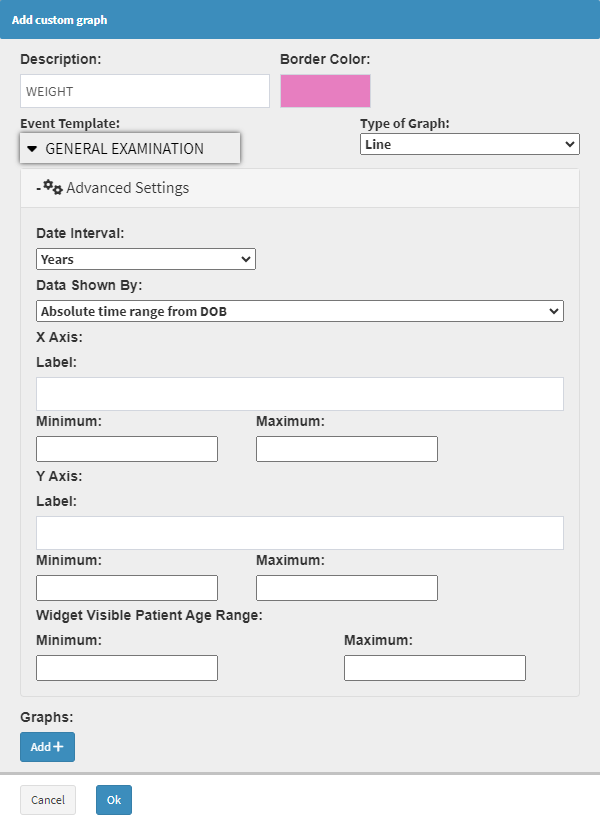This screenshot has width=600, height=825.
Task: Click the Description field containing WEIGHT
Action: point(145,91)
